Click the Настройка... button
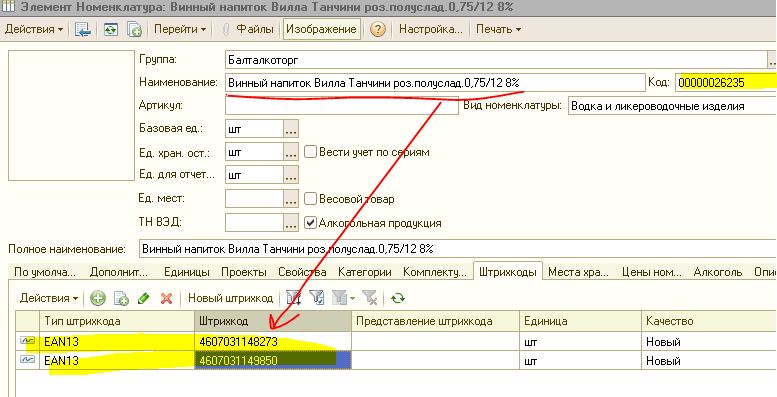The image size is (777, 397). point(430,29)
